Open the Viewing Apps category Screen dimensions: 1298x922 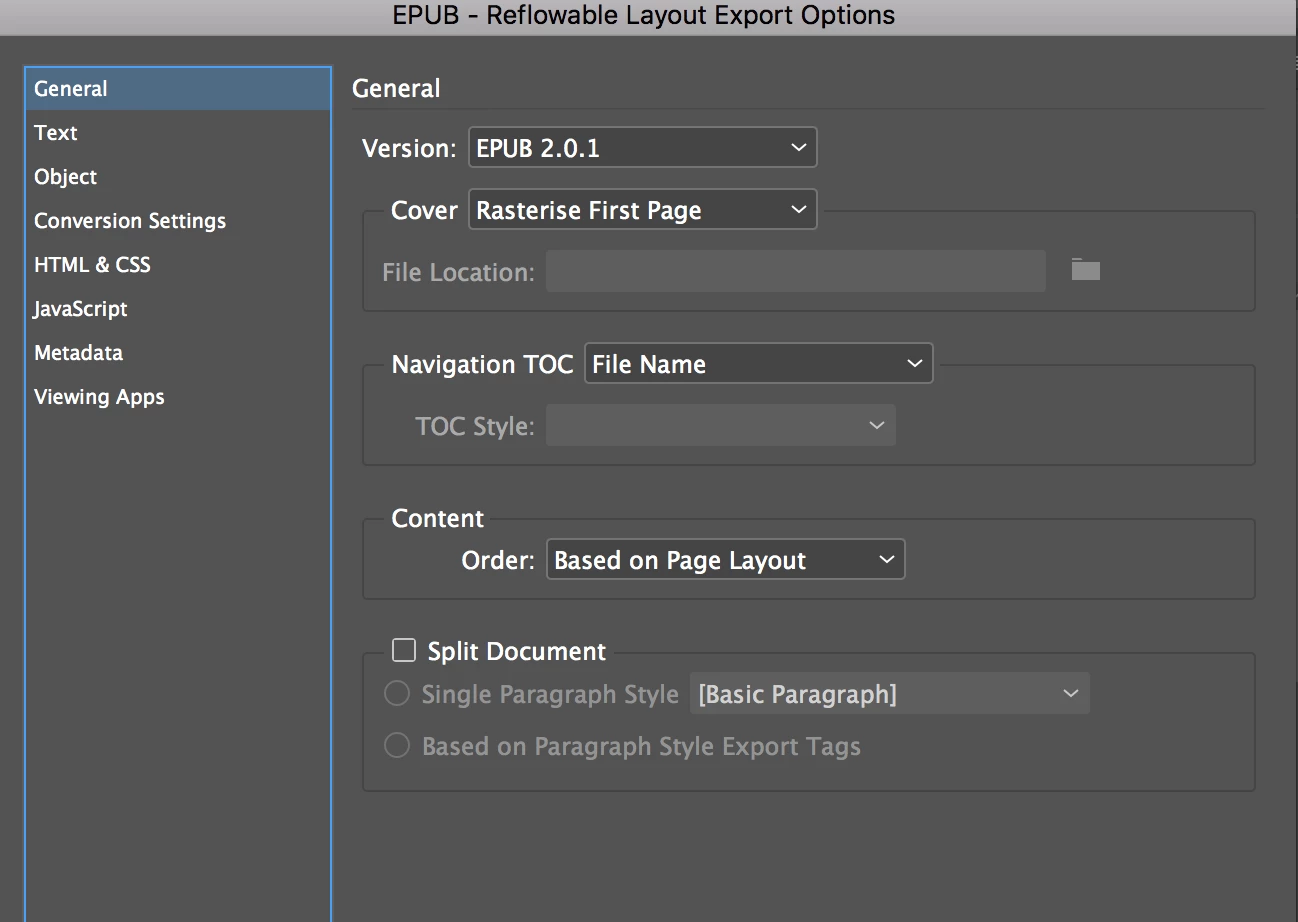(x=178, y=397)
